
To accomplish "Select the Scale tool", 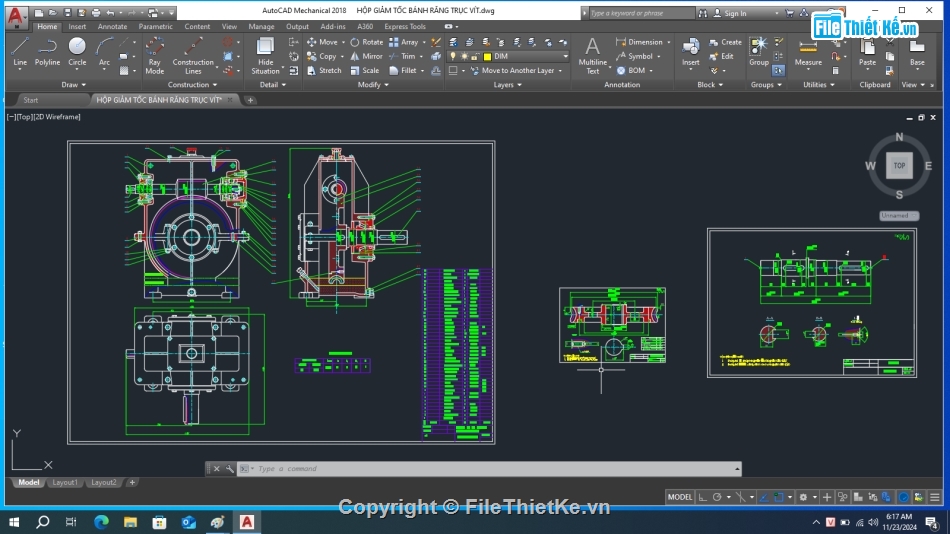I will point(365,71).
